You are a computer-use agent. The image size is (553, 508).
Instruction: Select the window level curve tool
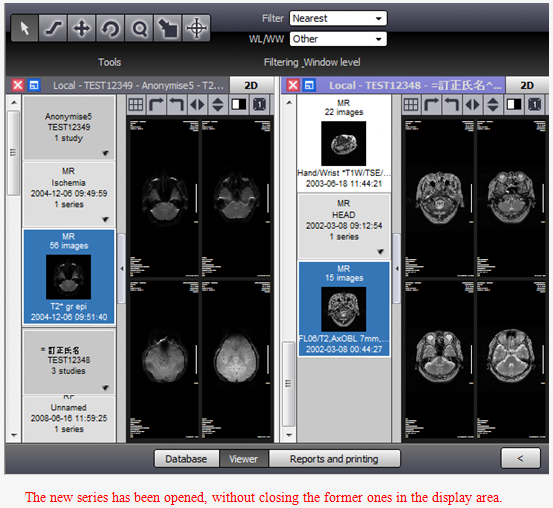click(53, 28)
